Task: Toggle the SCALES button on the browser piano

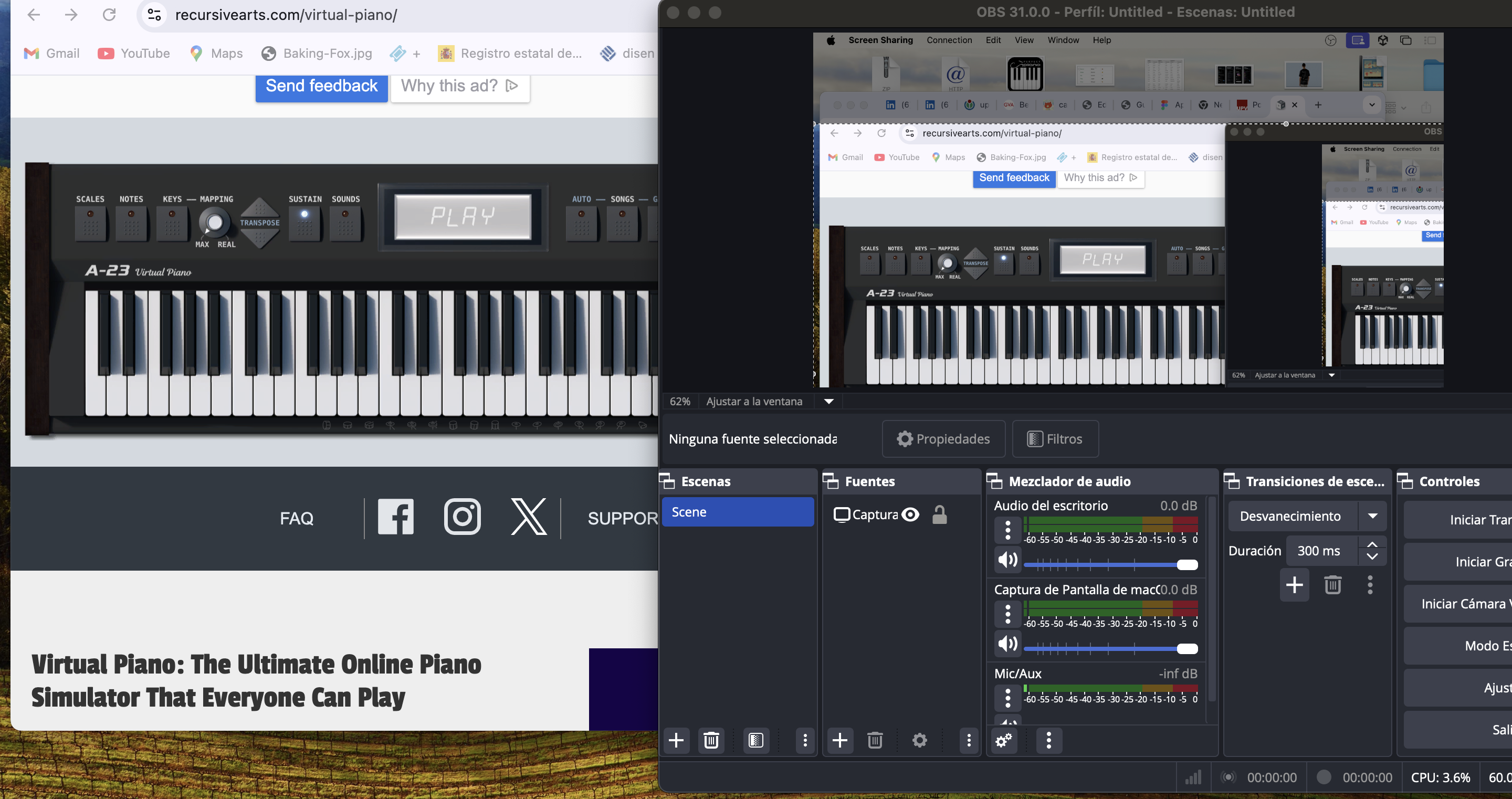Action: [90, 223]
